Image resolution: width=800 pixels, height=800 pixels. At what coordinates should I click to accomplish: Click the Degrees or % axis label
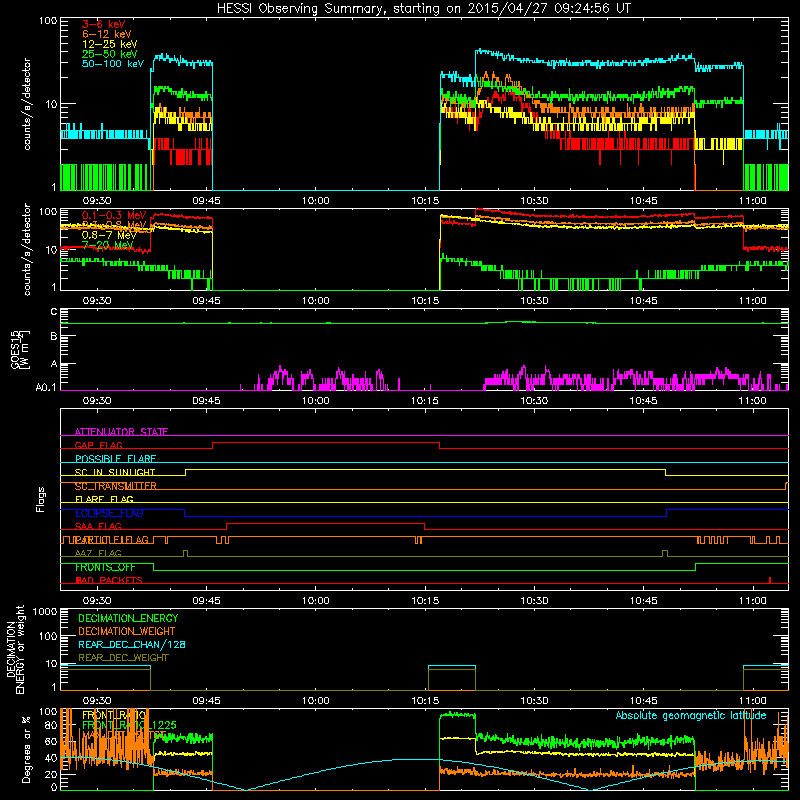[26, 749]
